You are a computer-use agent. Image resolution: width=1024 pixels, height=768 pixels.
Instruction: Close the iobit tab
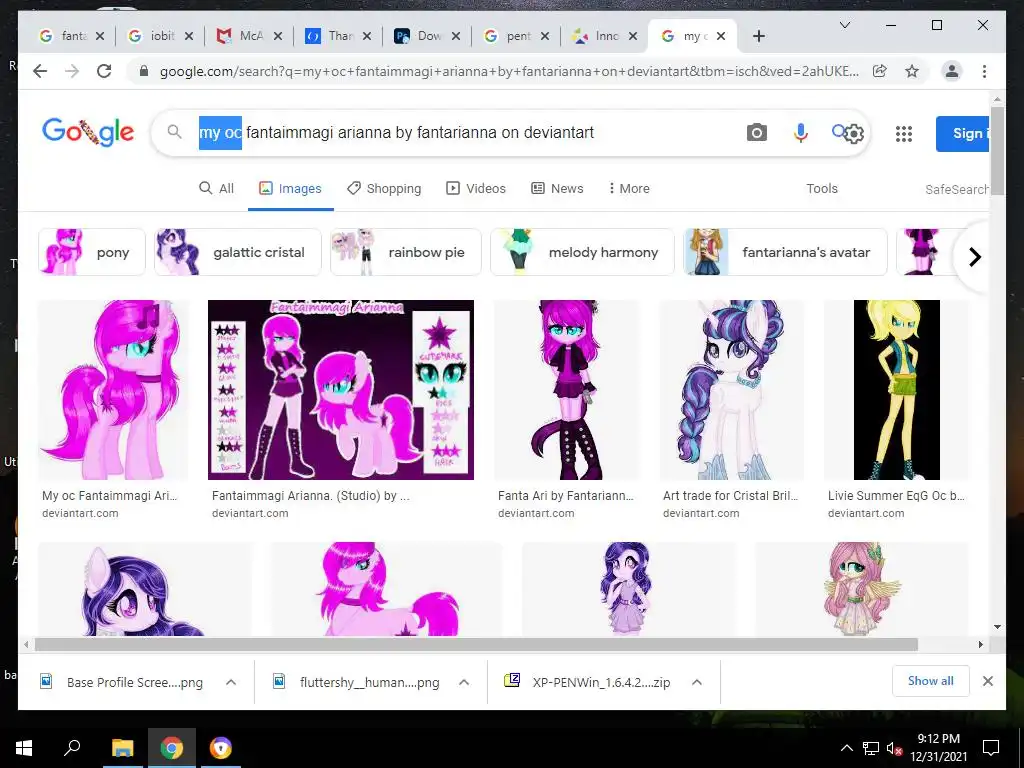(x=189, y=36)
